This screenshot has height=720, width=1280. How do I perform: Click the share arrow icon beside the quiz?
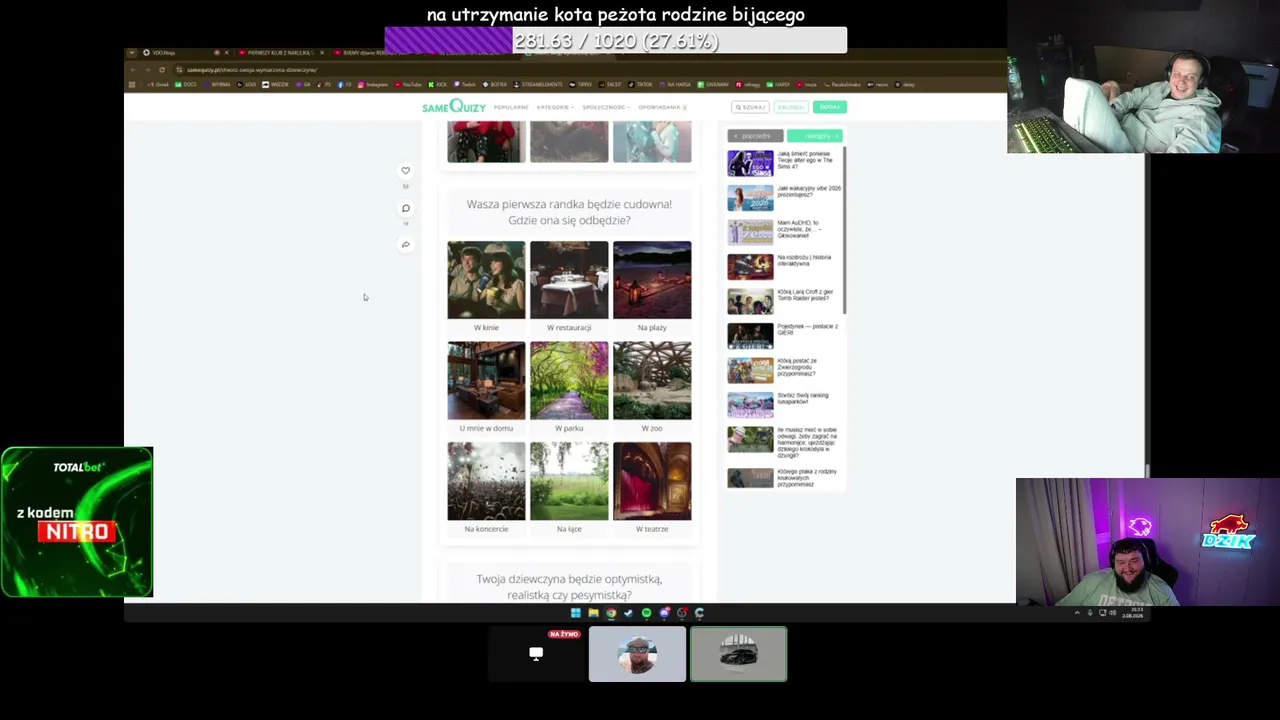[x=405, y=244]
